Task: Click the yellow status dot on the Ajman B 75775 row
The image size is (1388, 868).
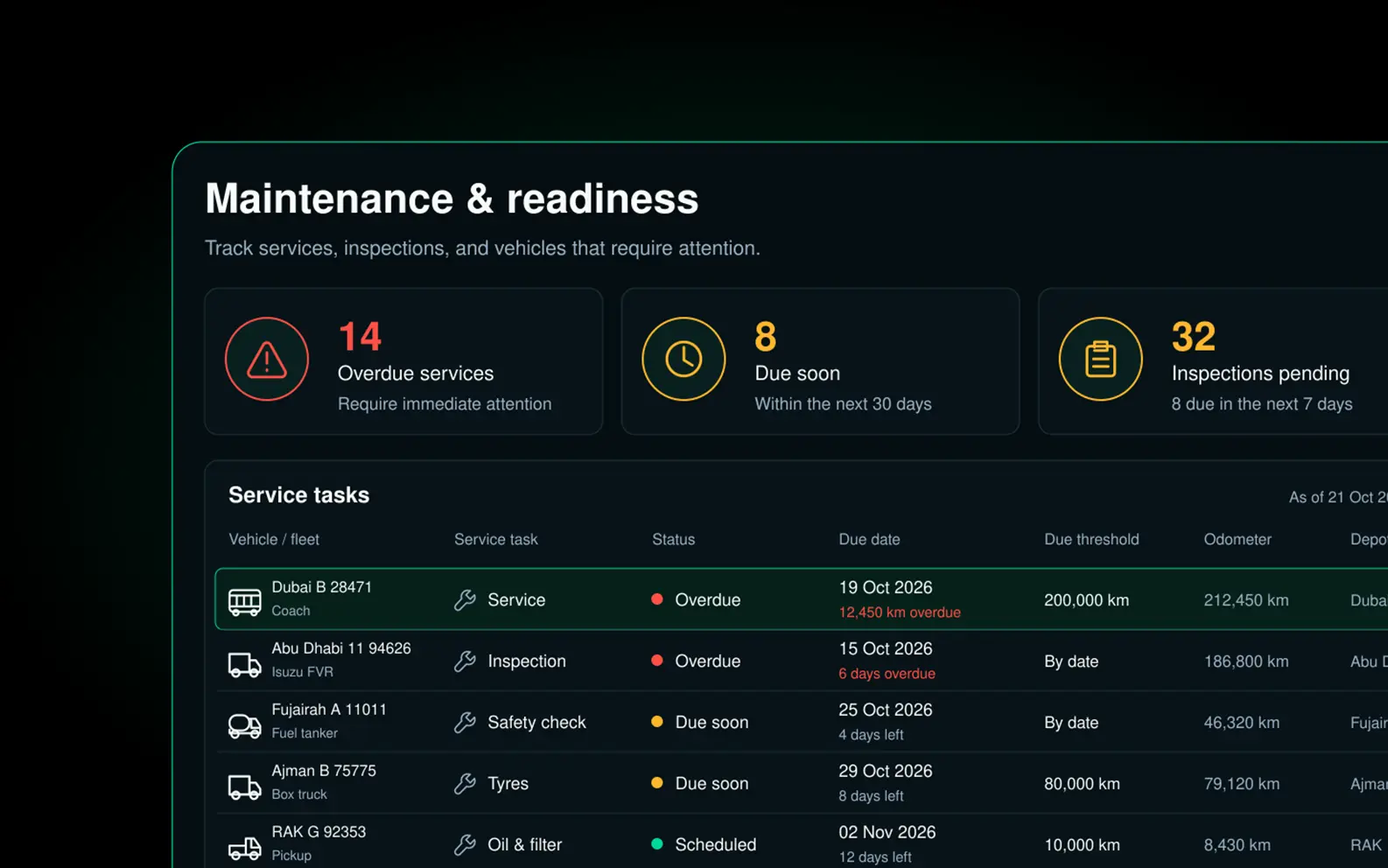Action: tap(656, 783)
